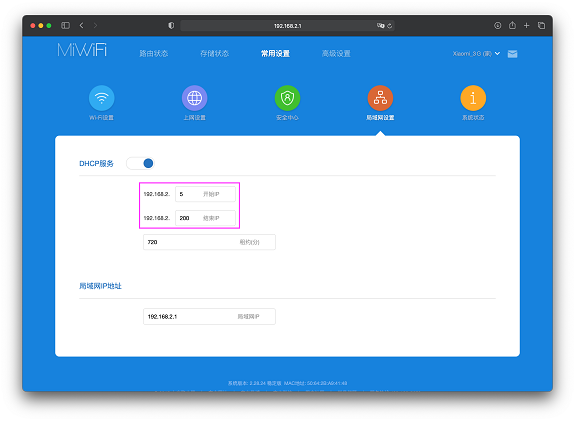The height and width of the screenshot is (421, 575).
Task: Click the Safari sidebar toggle icon
Action: coord(66,25)
